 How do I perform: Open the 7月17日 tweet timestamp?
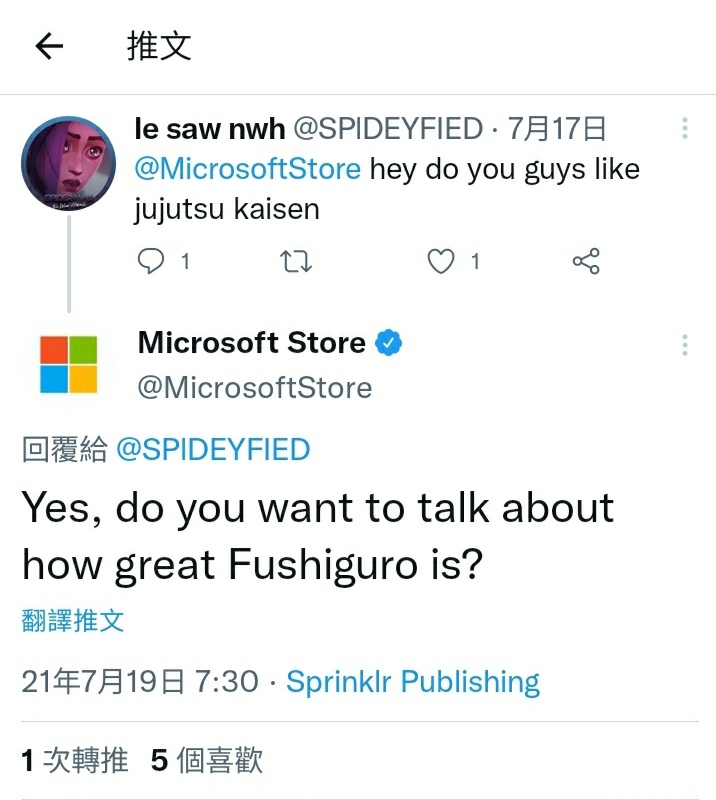[x=556, y=129]
